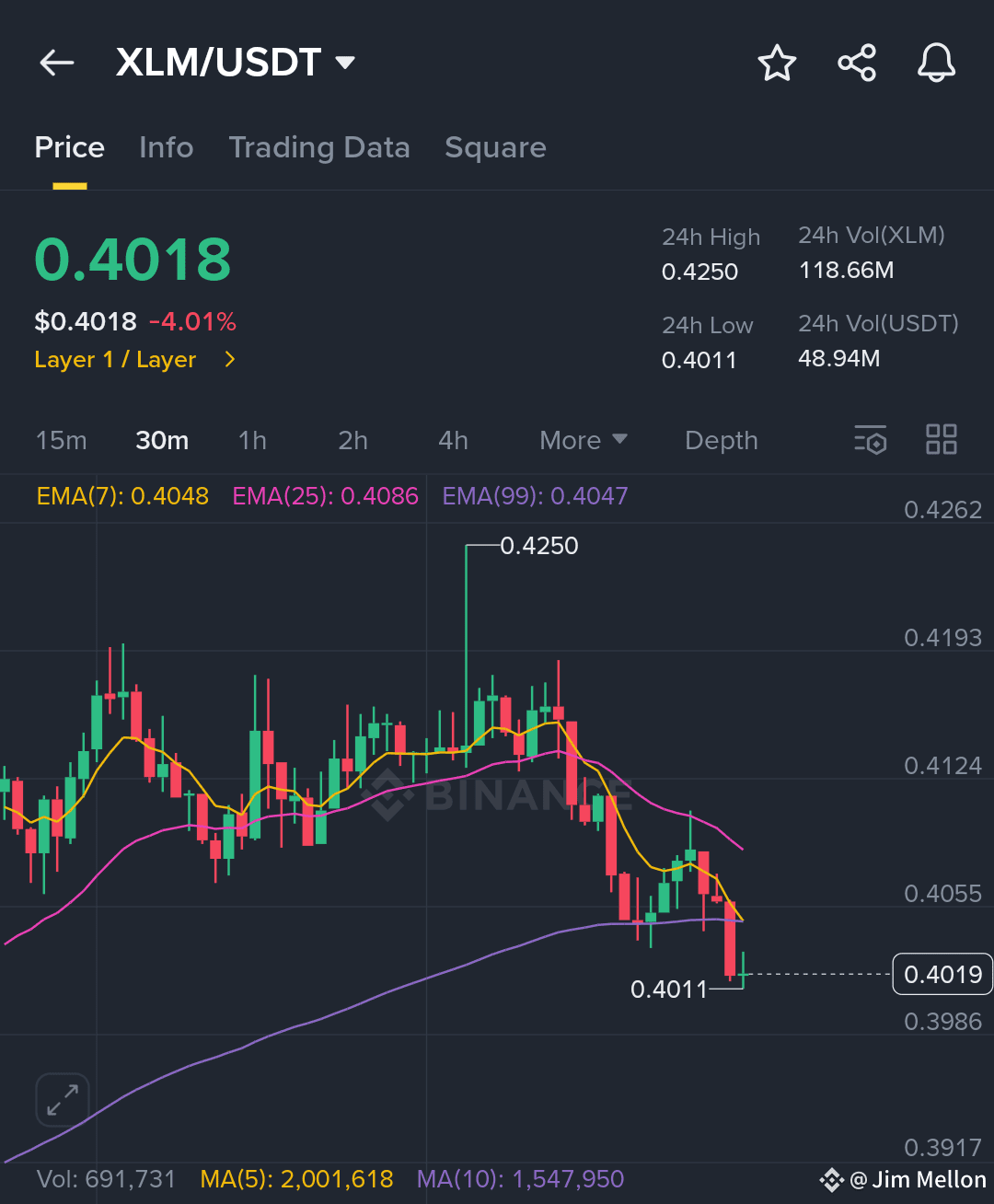Screen dimensions: 994x1204
Task: Tap the 24h Vol(USDT) value 48.94M
Action: click(838, 358)
